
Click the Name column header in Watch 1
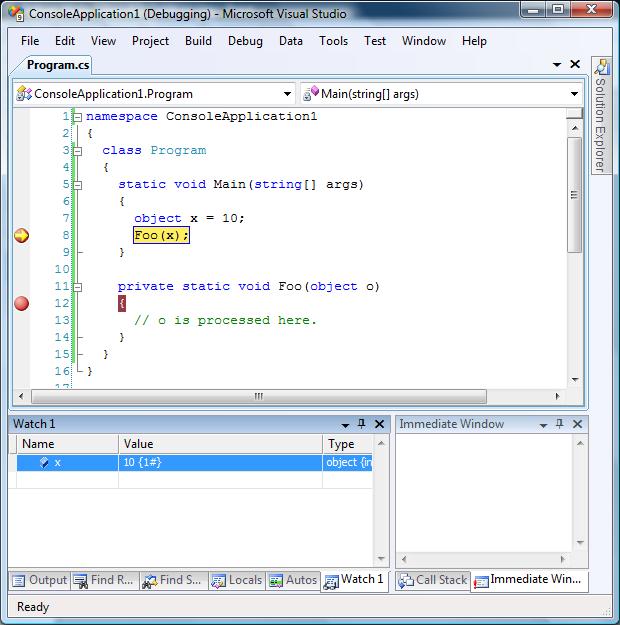click(67, 444)
